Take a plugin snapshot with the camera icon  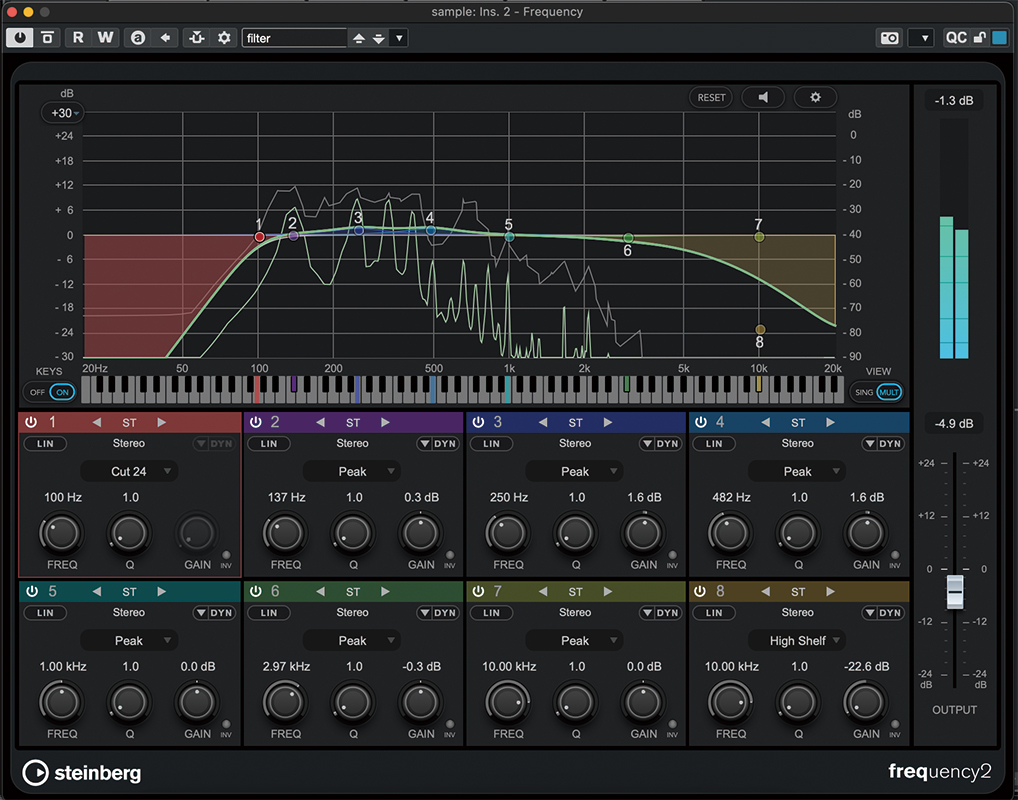[x=889, y=38]
